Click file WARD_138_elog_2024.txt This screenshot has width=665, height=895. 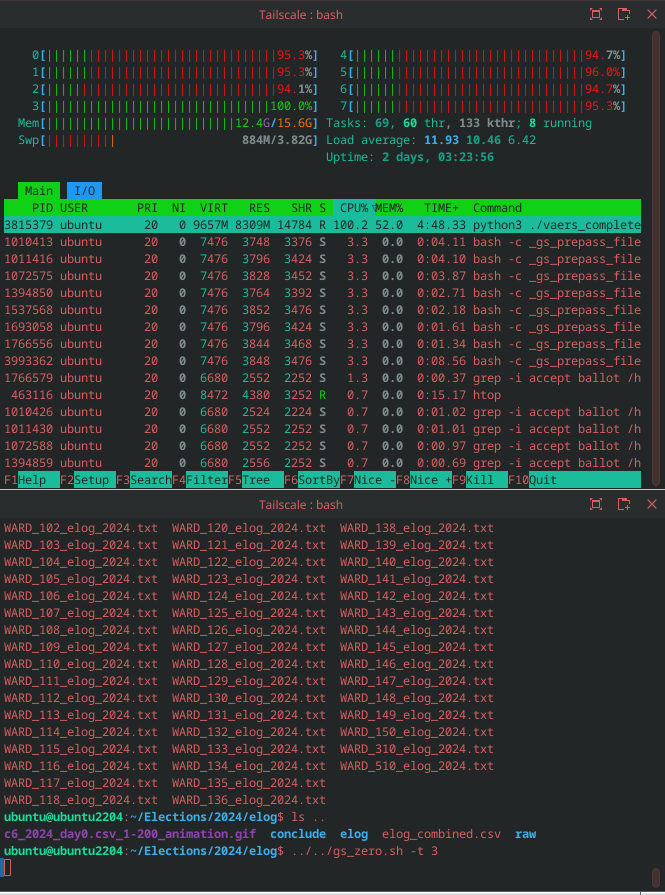coord(417,528)
